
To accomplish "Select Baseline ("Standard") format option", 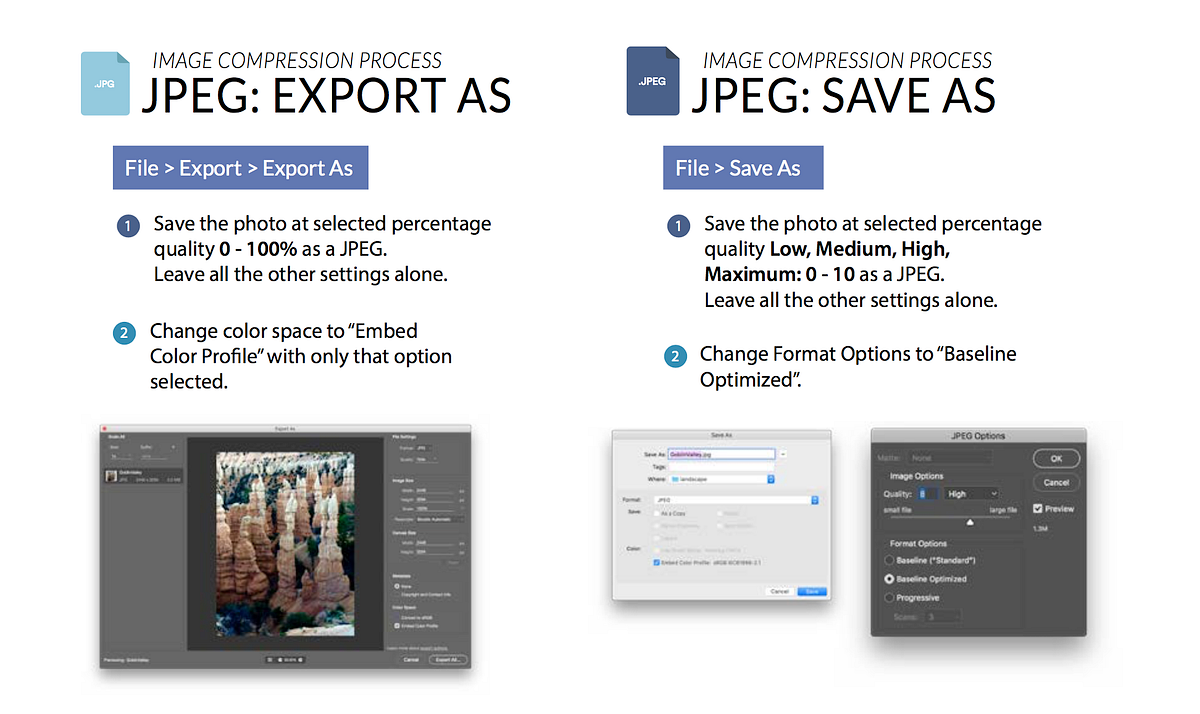I will 889,560.
